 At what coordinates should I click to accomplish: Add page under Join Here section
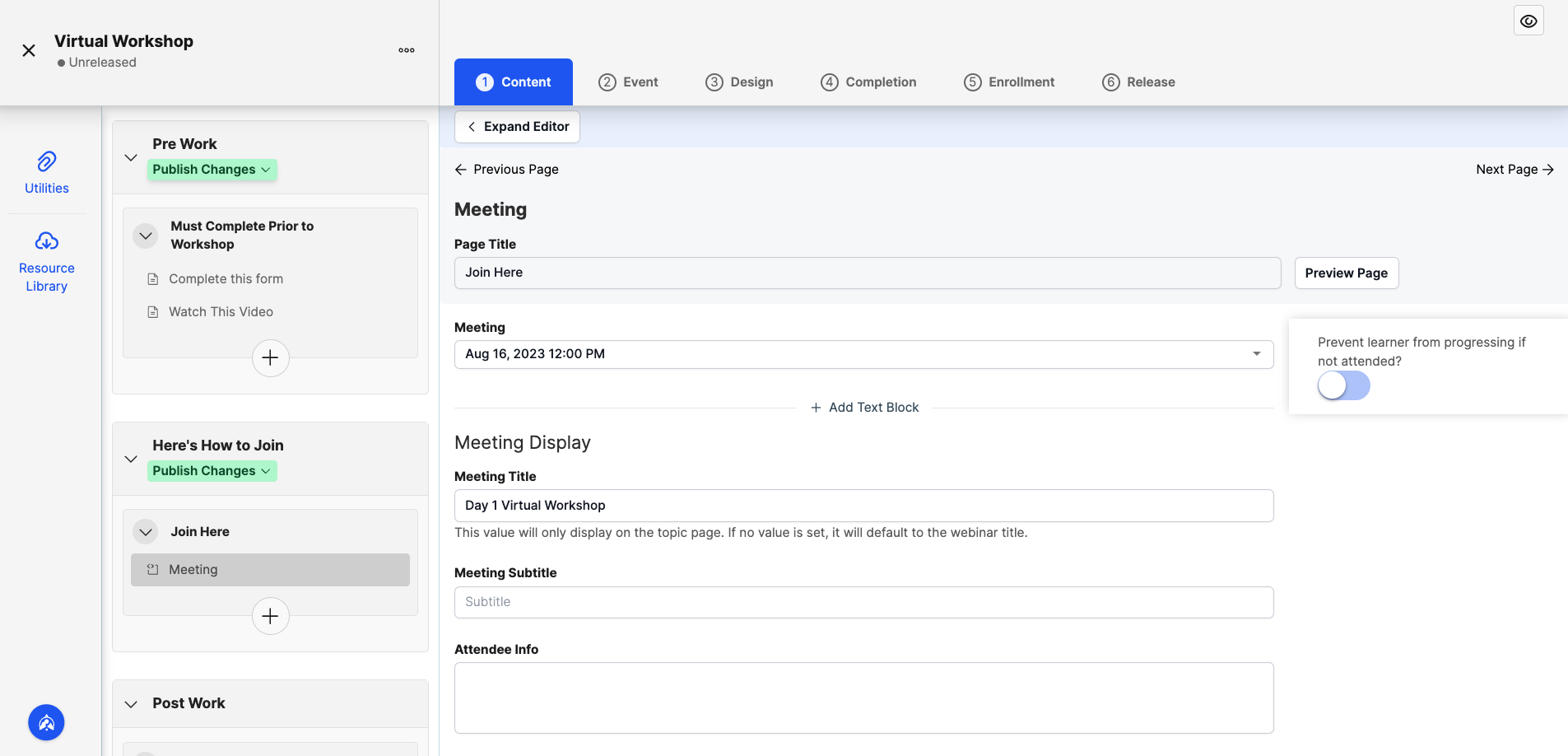click(x=270, y=616)
